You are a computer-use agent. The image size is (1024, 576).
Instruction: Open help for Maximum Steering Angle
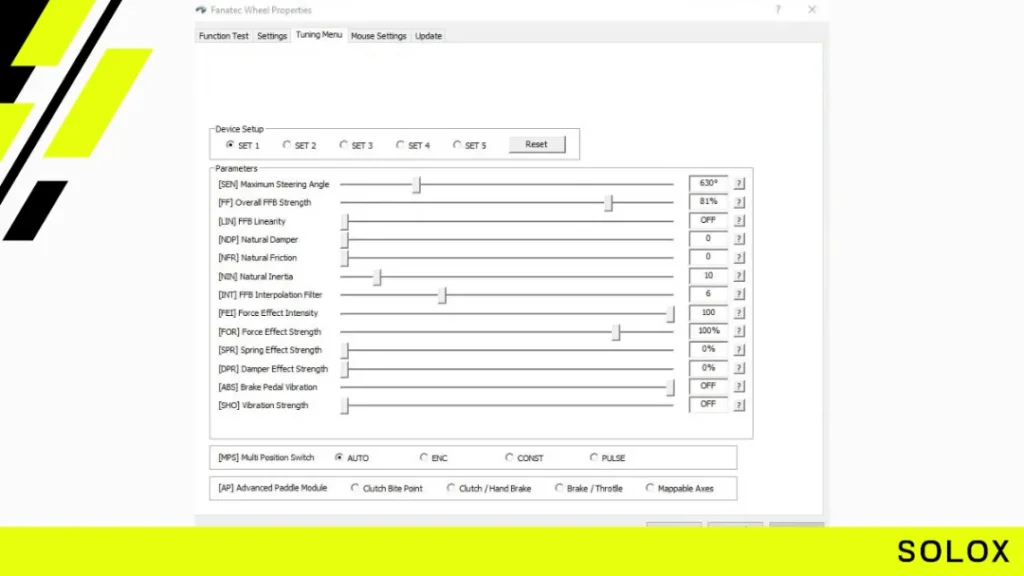tap(739, 184)
